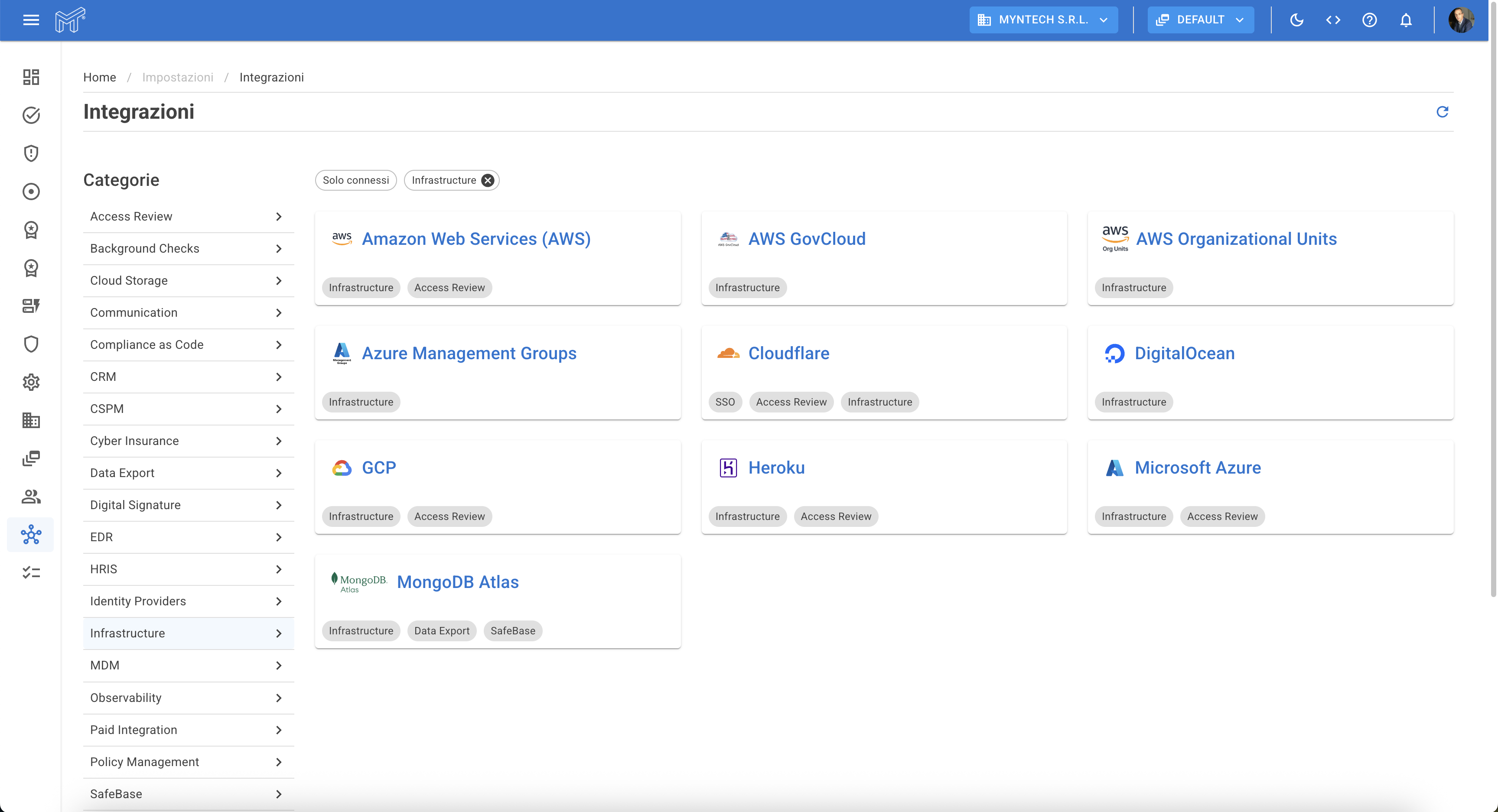
Task: Open notifications bell icon
Action: tap(1406, 20)
